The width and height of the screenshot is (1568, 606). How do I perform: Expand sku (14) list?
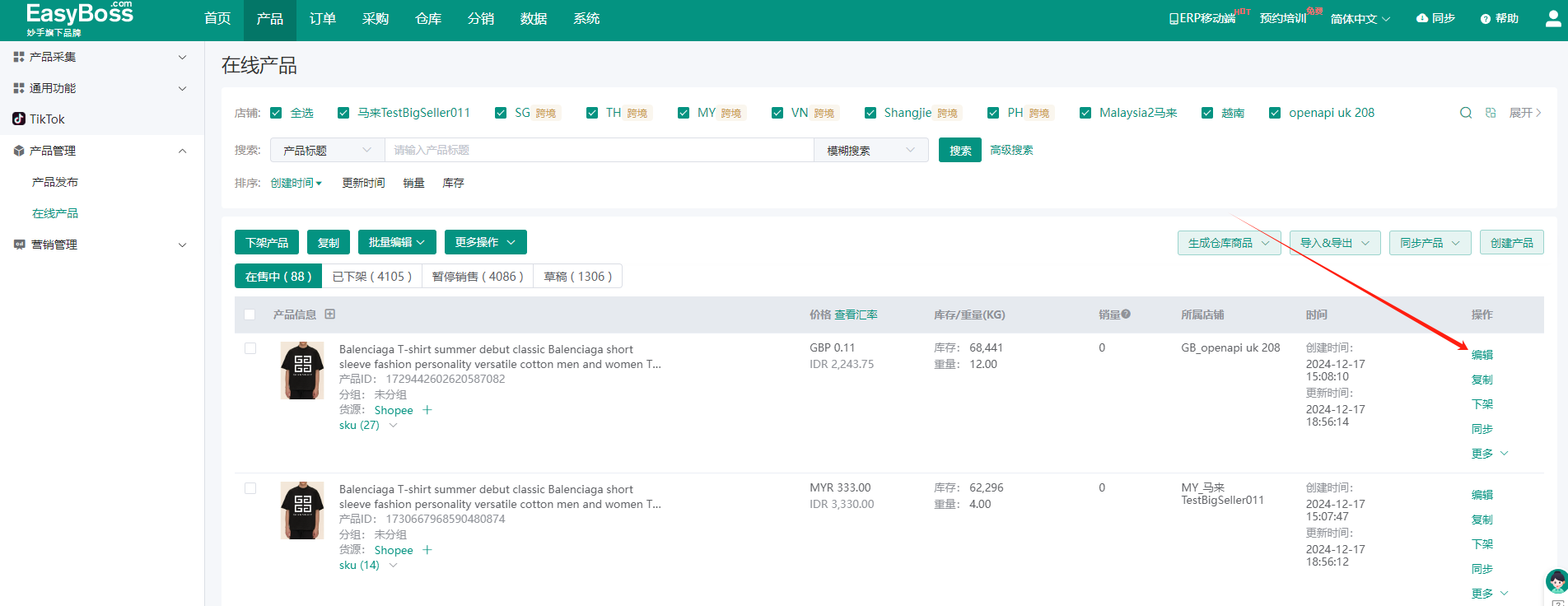click(x=368, y=565)
